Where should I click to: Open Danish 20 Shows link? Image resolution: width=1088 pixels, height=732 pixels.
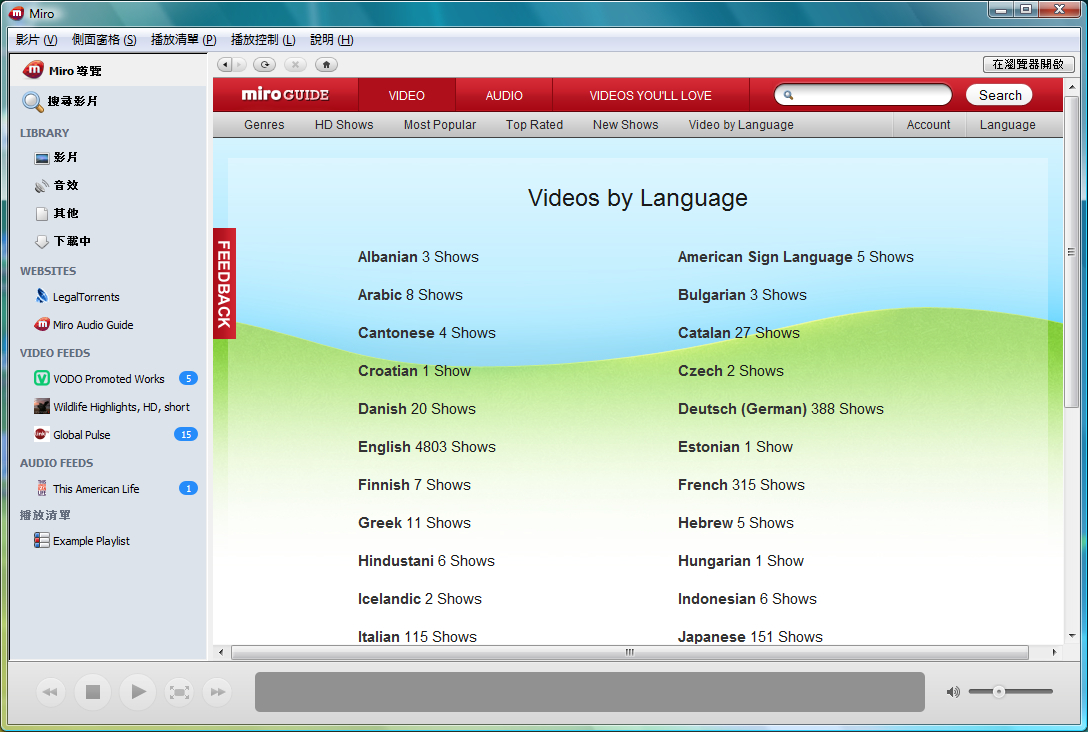(416, 409)
